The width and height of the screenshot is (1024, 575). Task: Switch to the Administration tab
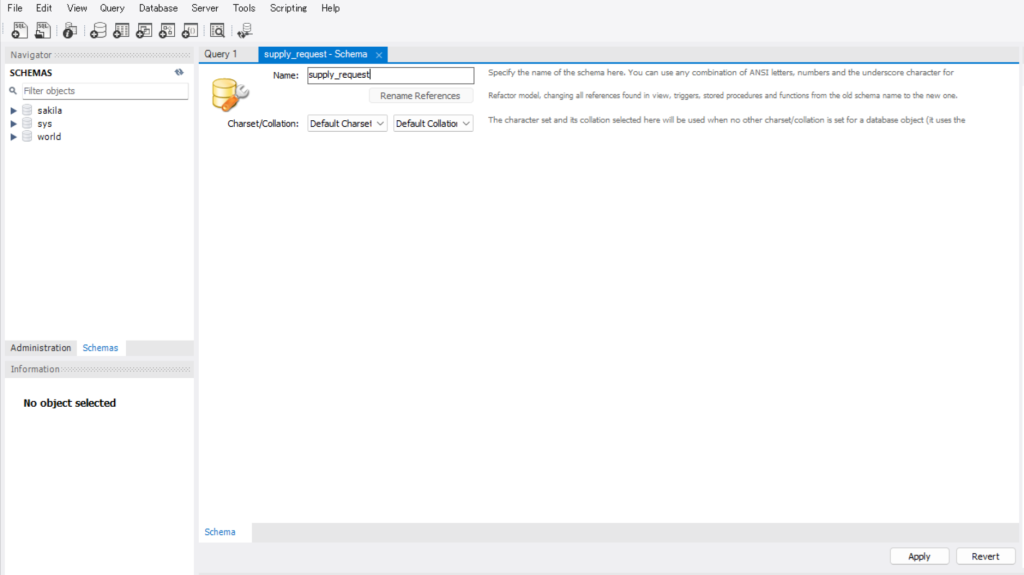(x=41, y=348)
